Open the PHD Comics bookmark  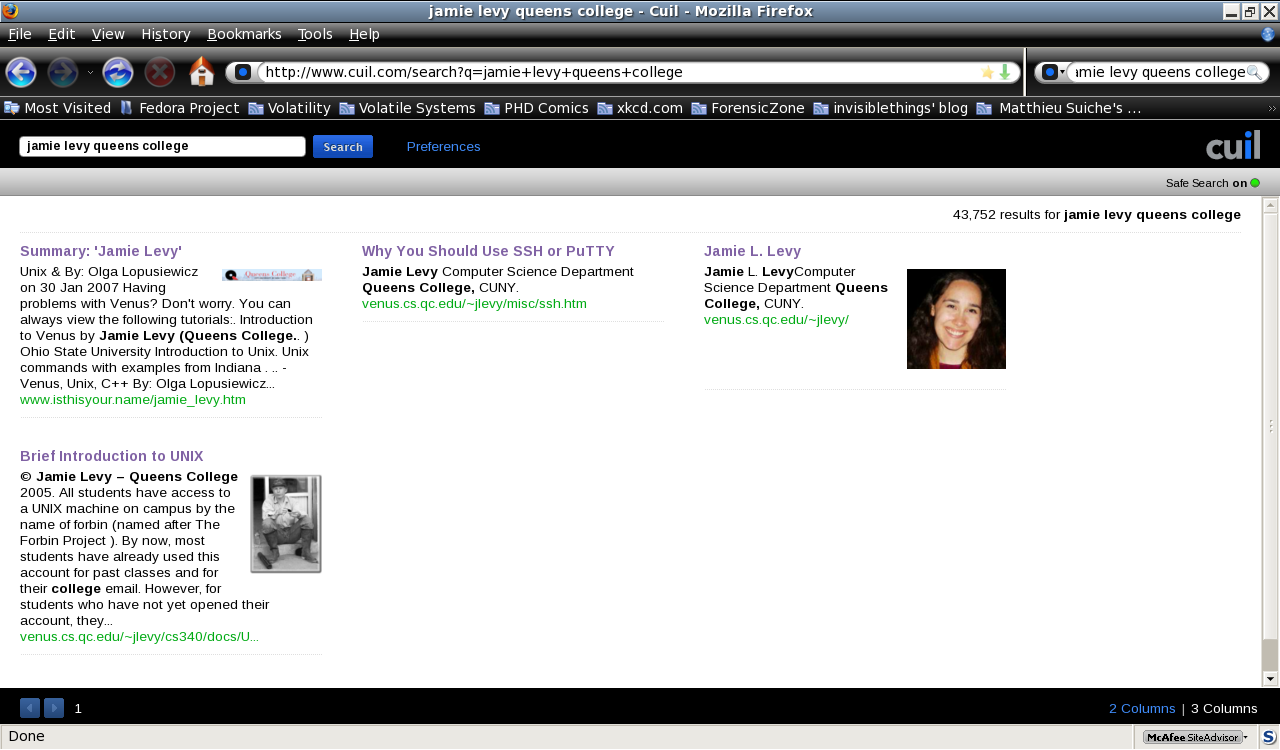pos(536,108)
